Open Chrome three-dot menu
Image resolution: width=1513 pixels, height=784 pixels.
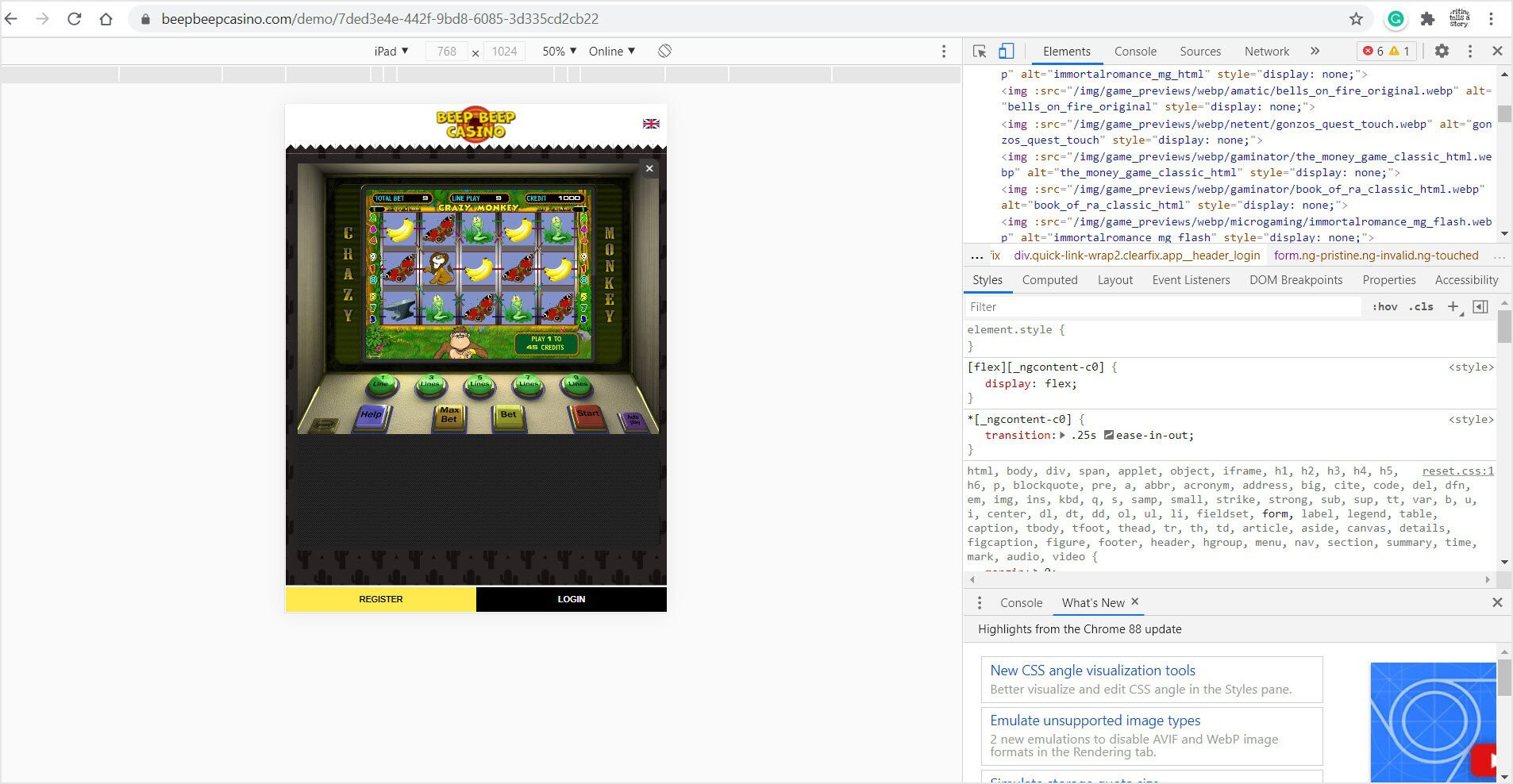click(1491, 18)
